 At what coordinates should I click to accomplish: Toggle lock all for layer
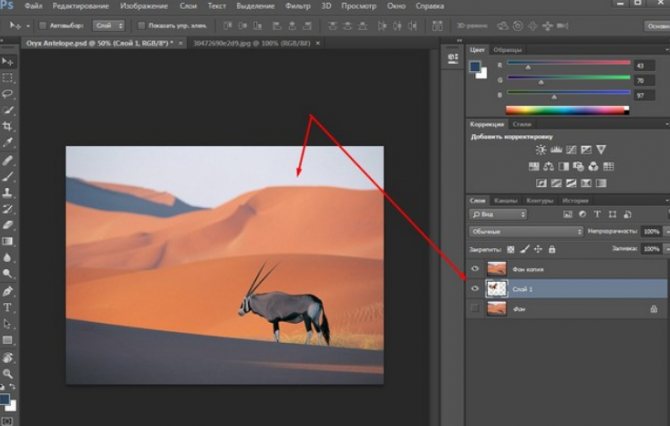(552, 249)
